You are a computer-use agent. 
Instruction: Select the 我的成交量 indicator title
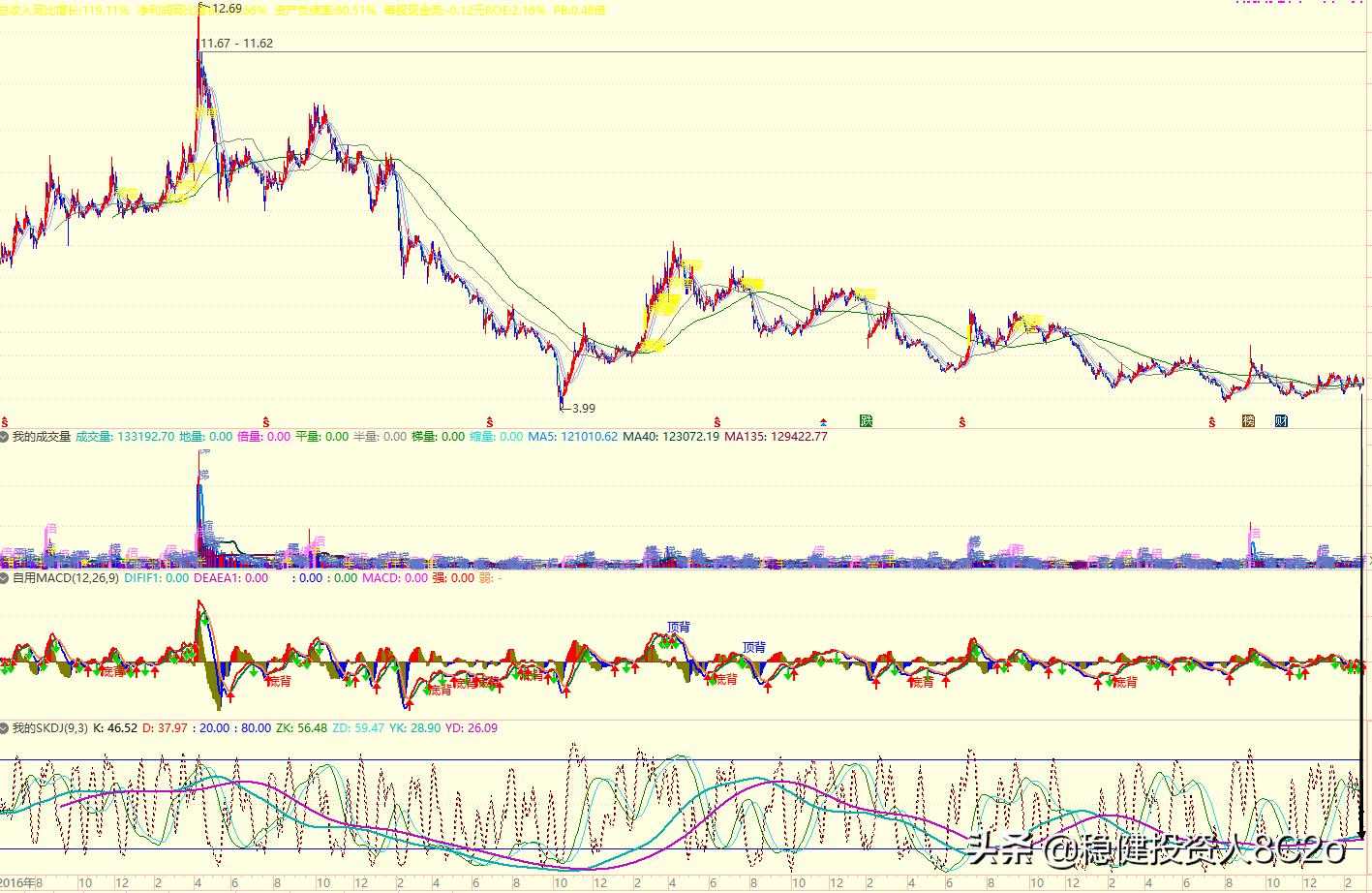[42, 437]
